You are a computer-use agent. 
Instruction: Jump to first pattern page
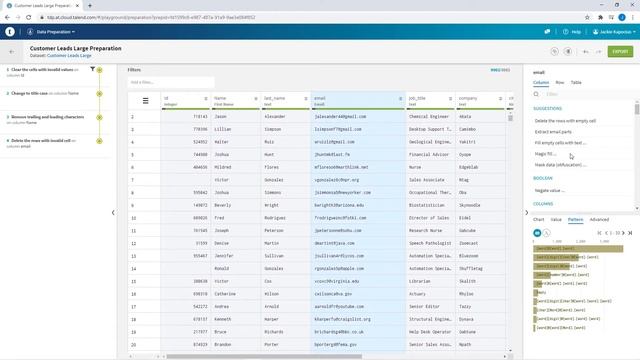click(599, 233)
